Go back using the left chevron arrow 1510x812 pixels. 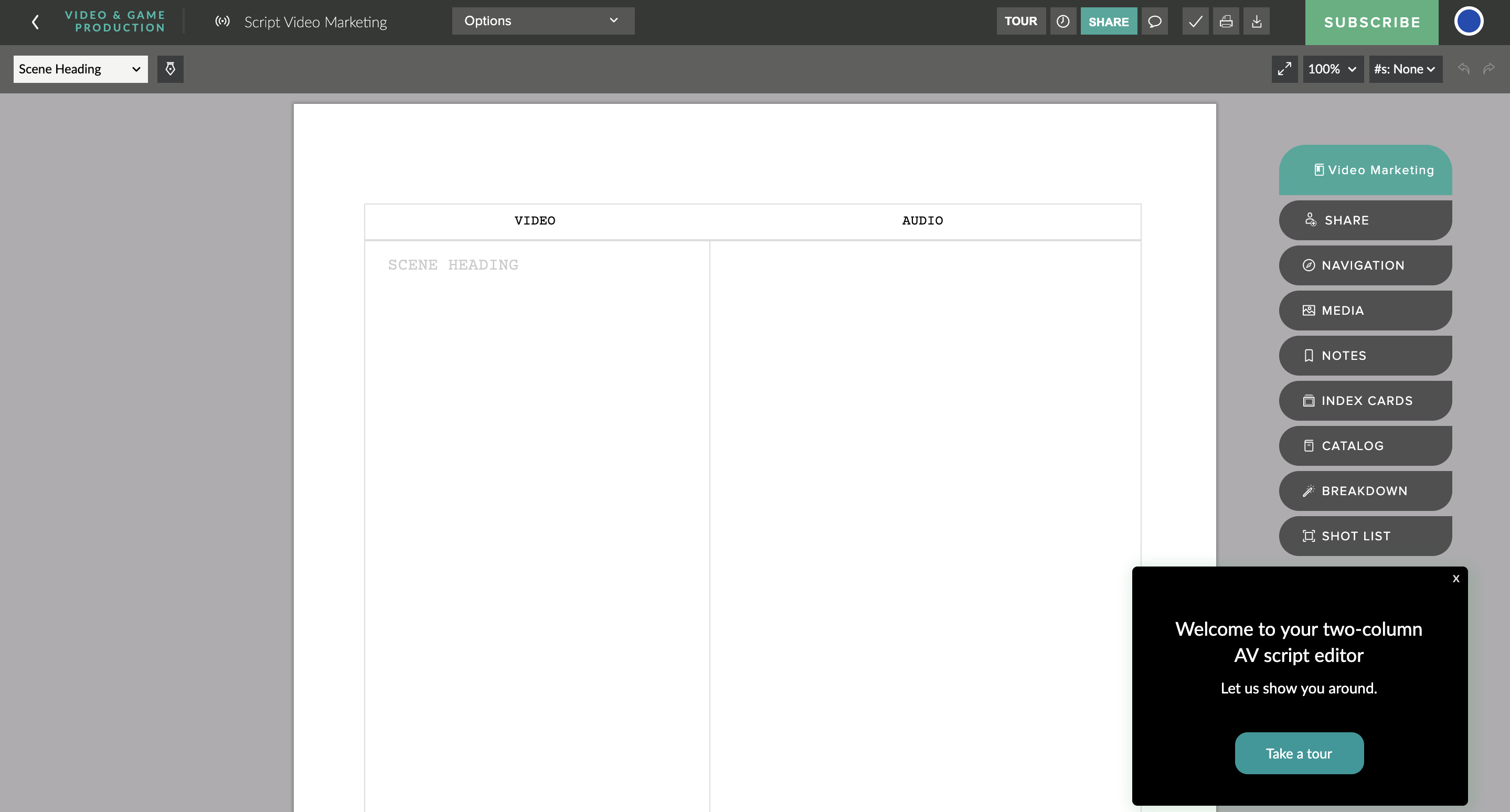click(35, 22)
